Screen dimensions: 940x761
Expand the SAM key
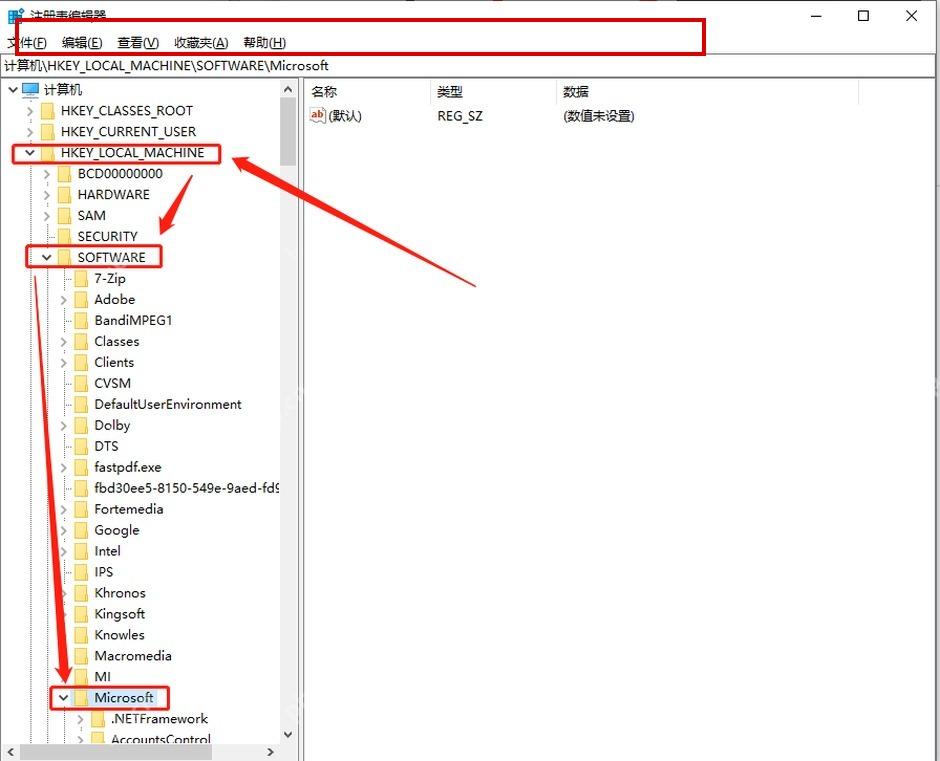click(x=47, y=216)
